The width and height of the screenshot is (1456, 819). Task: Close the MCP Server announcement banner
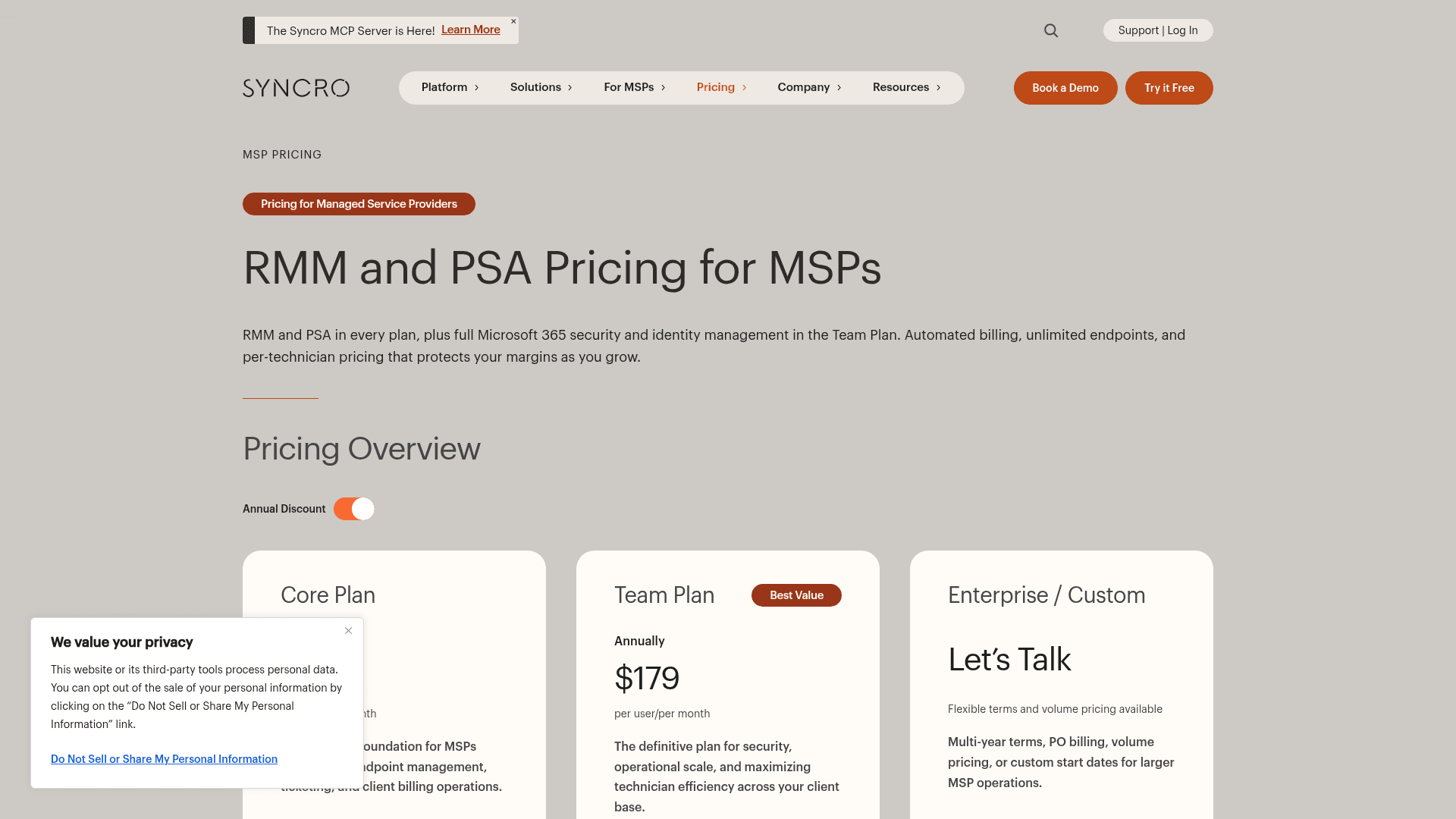(513, 21)
